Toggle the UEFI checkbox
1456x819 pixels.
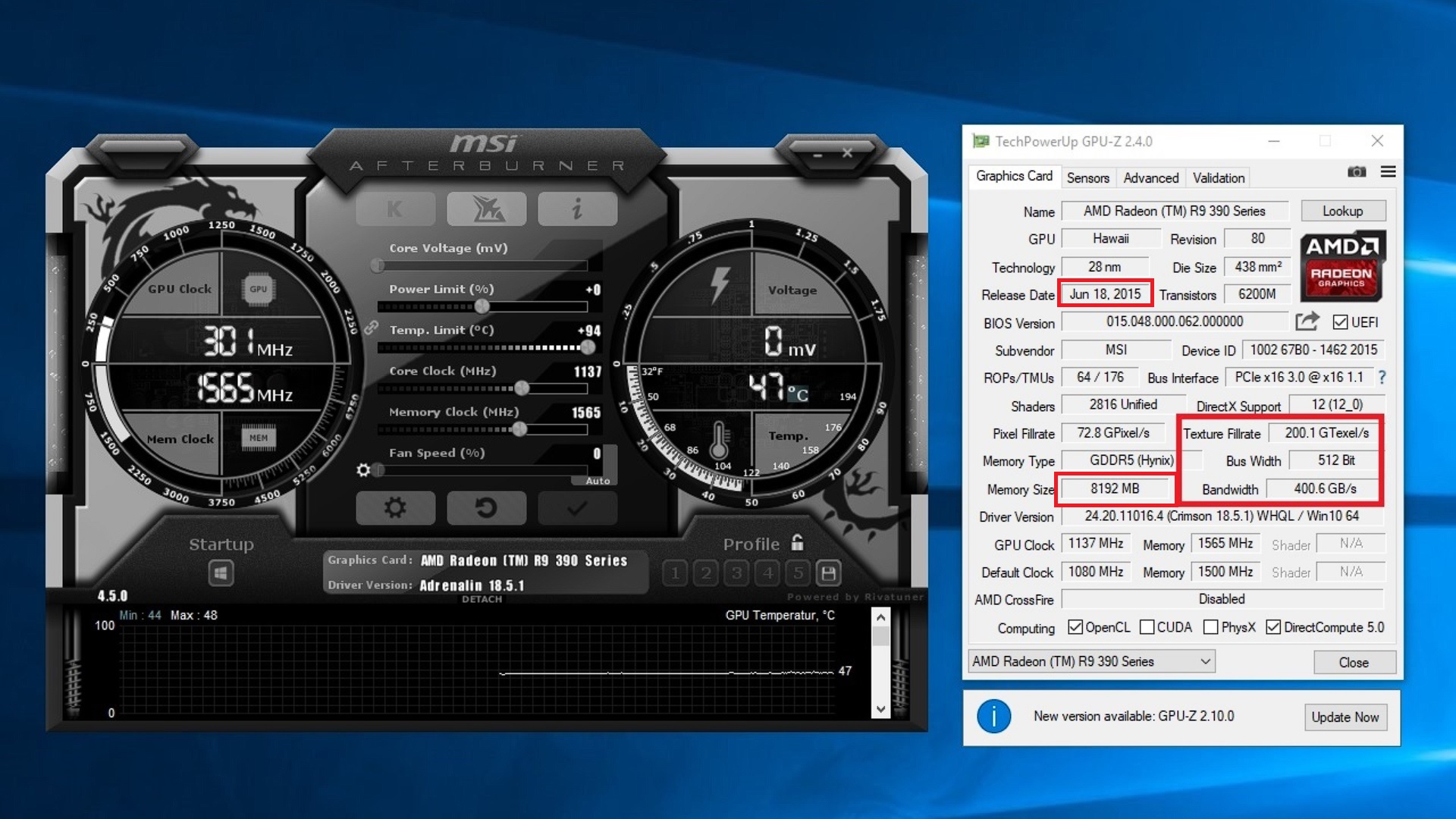point(1340,322)
